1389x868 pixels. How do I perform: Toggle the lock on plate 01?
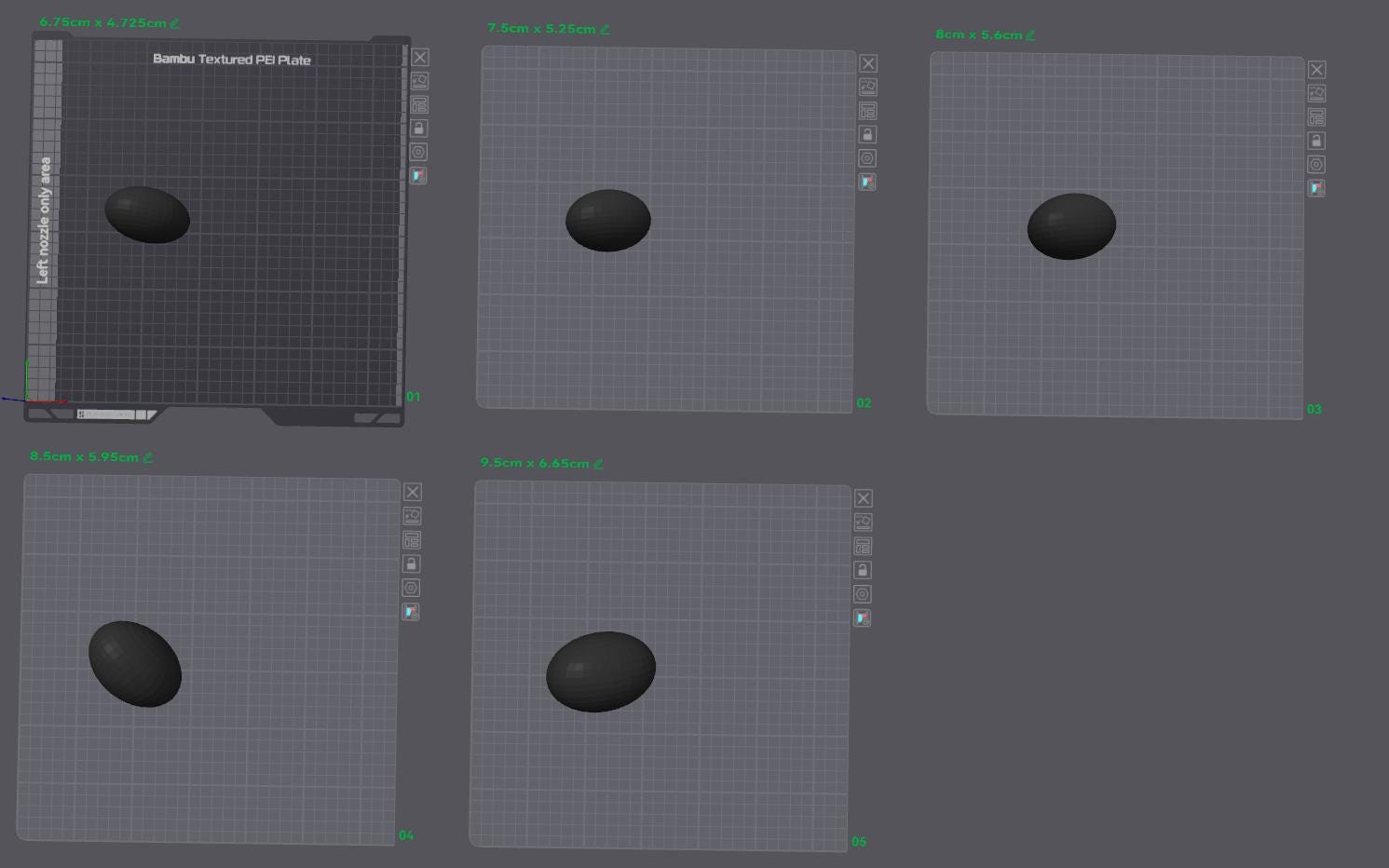[419, 129]
